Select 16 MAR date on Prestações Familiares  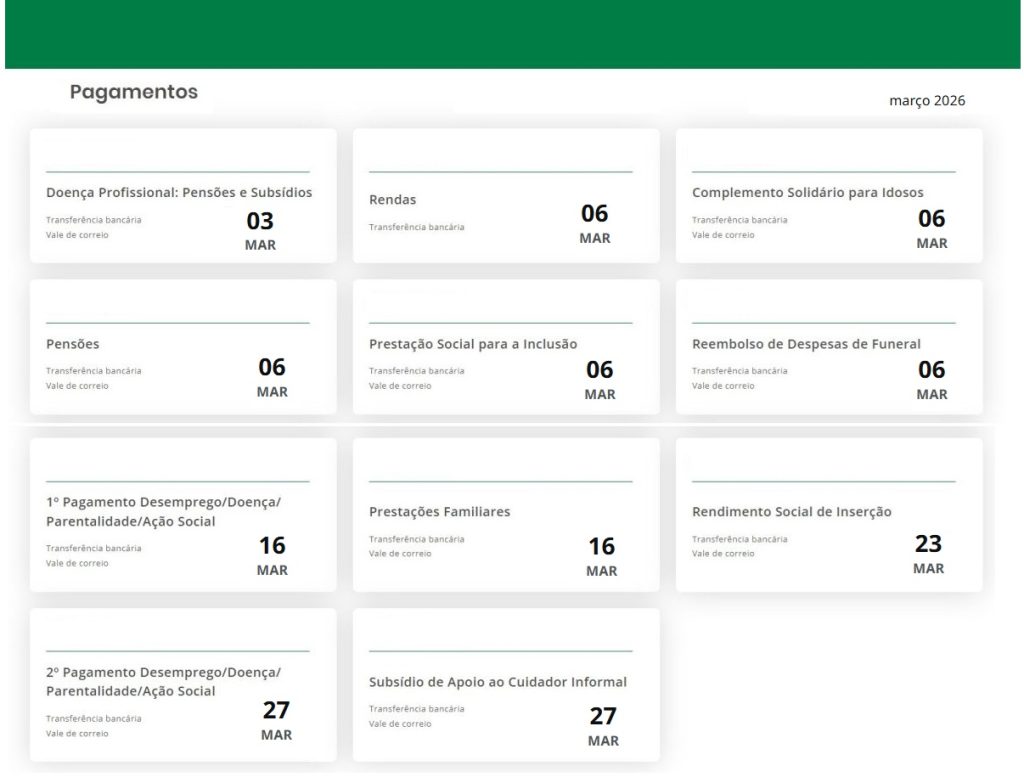[601, 556]
